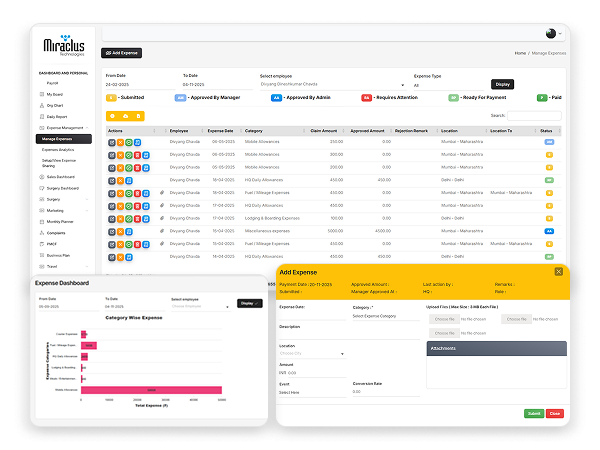Click the file export icon in the yellow toolbar
Screen dimensions: 600x450
(x=138, y=116)
